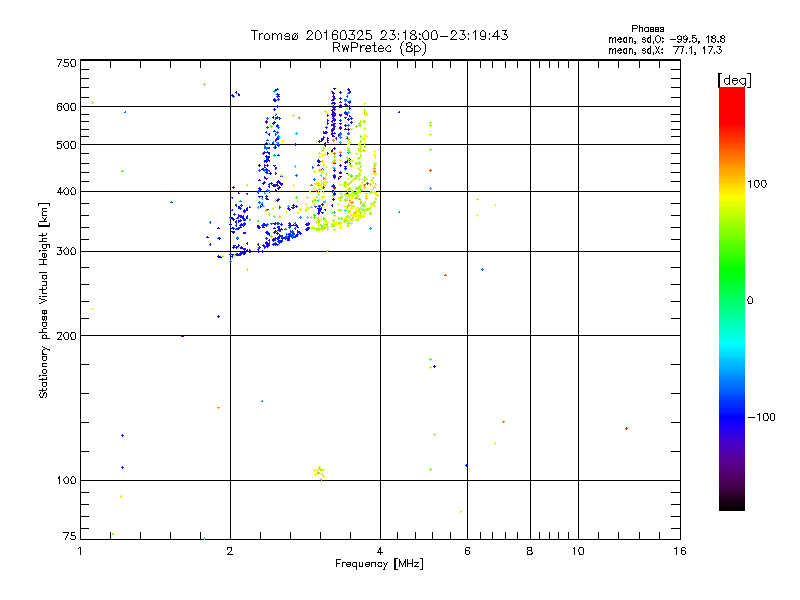Click the colorbar '0' tick label
800x600 pixels.
pyautogui.click(x=749, y=300)
